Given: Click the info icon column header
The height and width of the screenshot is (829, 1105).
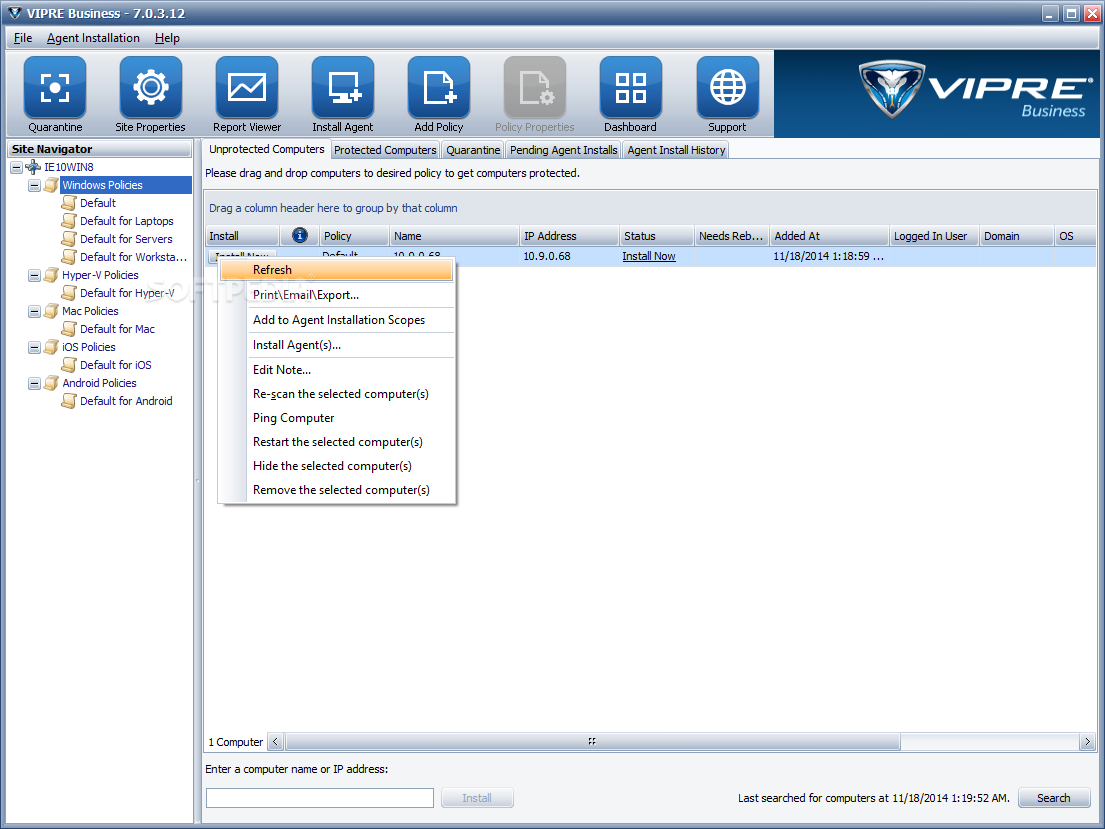Looking at the screenshot, I should [x=300, y=235].
